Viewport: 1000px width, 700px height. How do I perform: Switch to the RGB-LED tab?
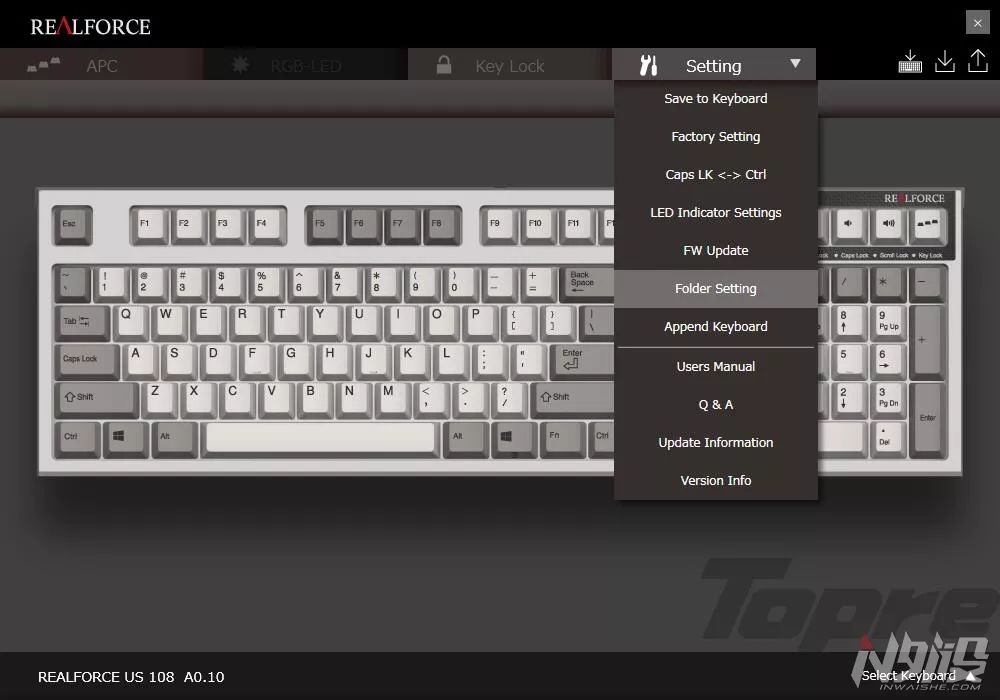click(306, 64)
